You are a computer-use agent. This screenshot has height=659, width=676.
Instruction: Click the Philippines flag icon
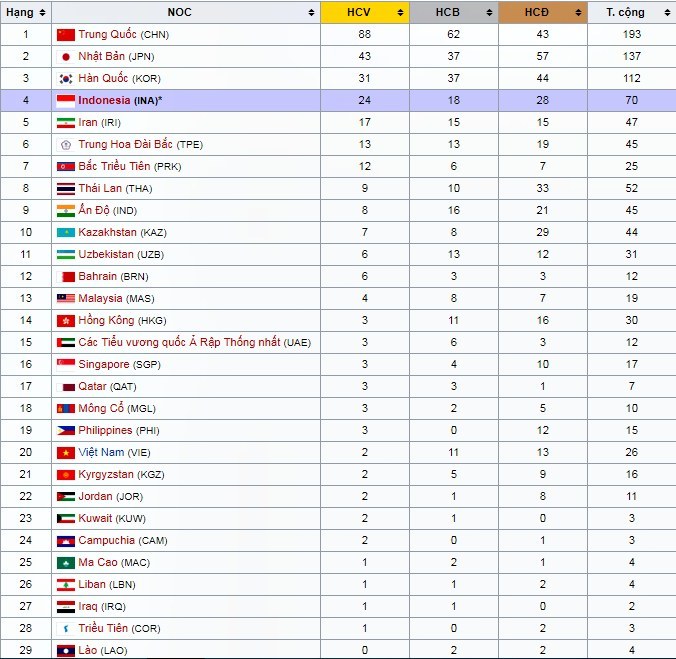point(66,430)
